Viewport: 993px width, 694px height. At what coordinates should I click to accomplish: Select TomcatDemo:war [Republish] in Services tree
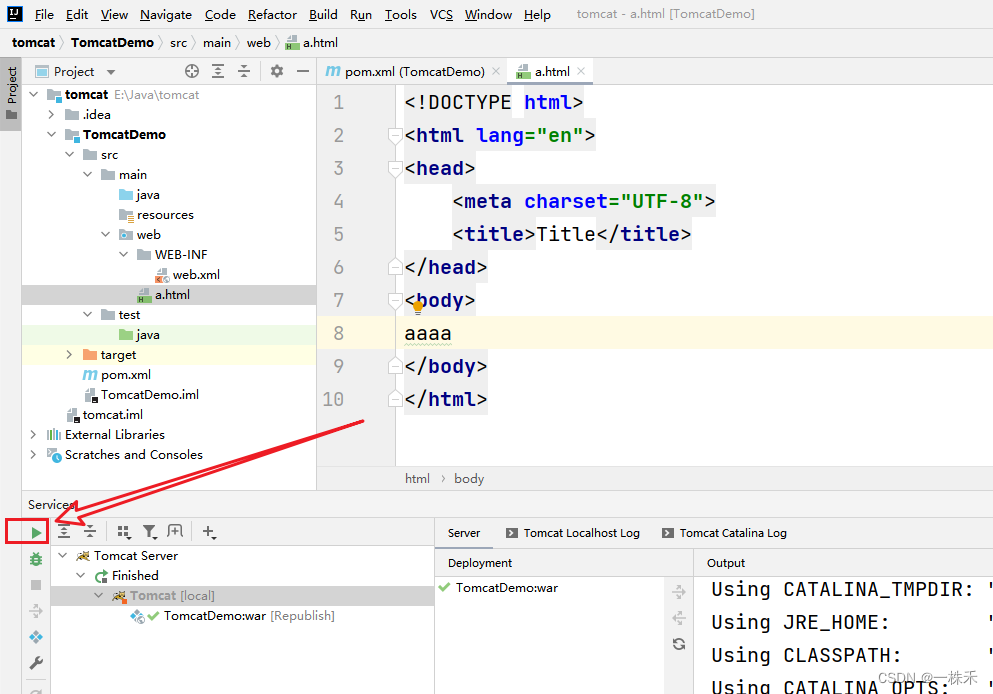click(249, 615)
